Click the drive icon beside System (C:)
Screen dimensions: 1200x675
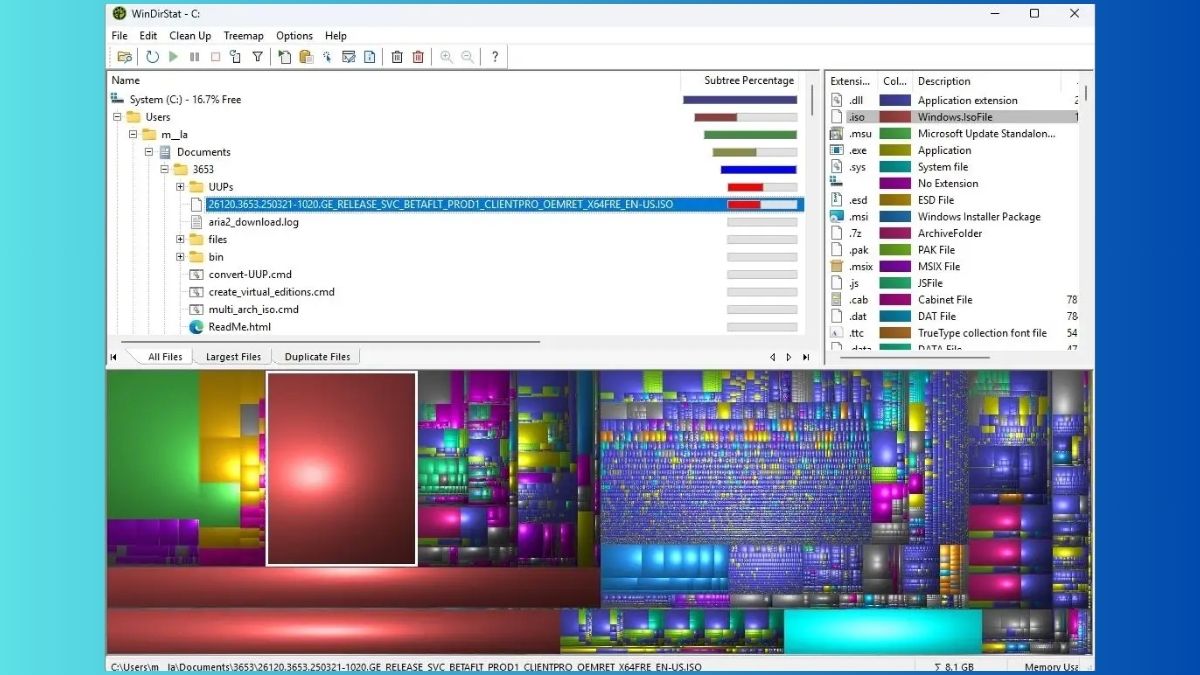[x=117, y=99]
